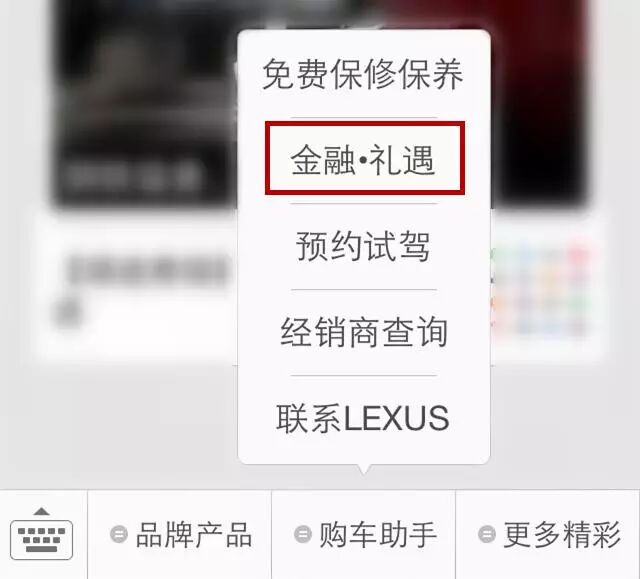
Task: Tap the blurred second line under headline
Action: [x=68, y=313]
